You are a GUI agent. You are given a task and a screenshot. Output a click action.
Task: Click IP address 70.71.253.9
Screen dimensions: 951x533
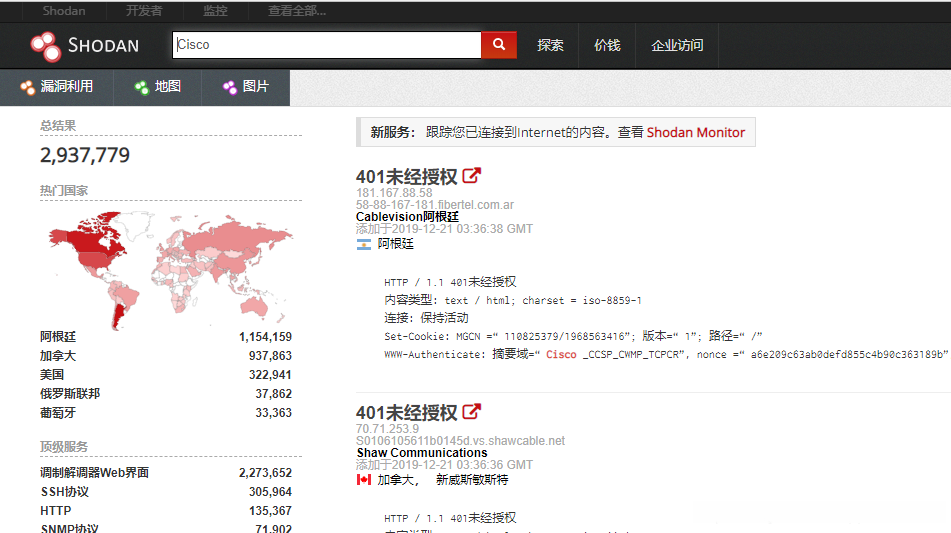(x=388, y=429)
